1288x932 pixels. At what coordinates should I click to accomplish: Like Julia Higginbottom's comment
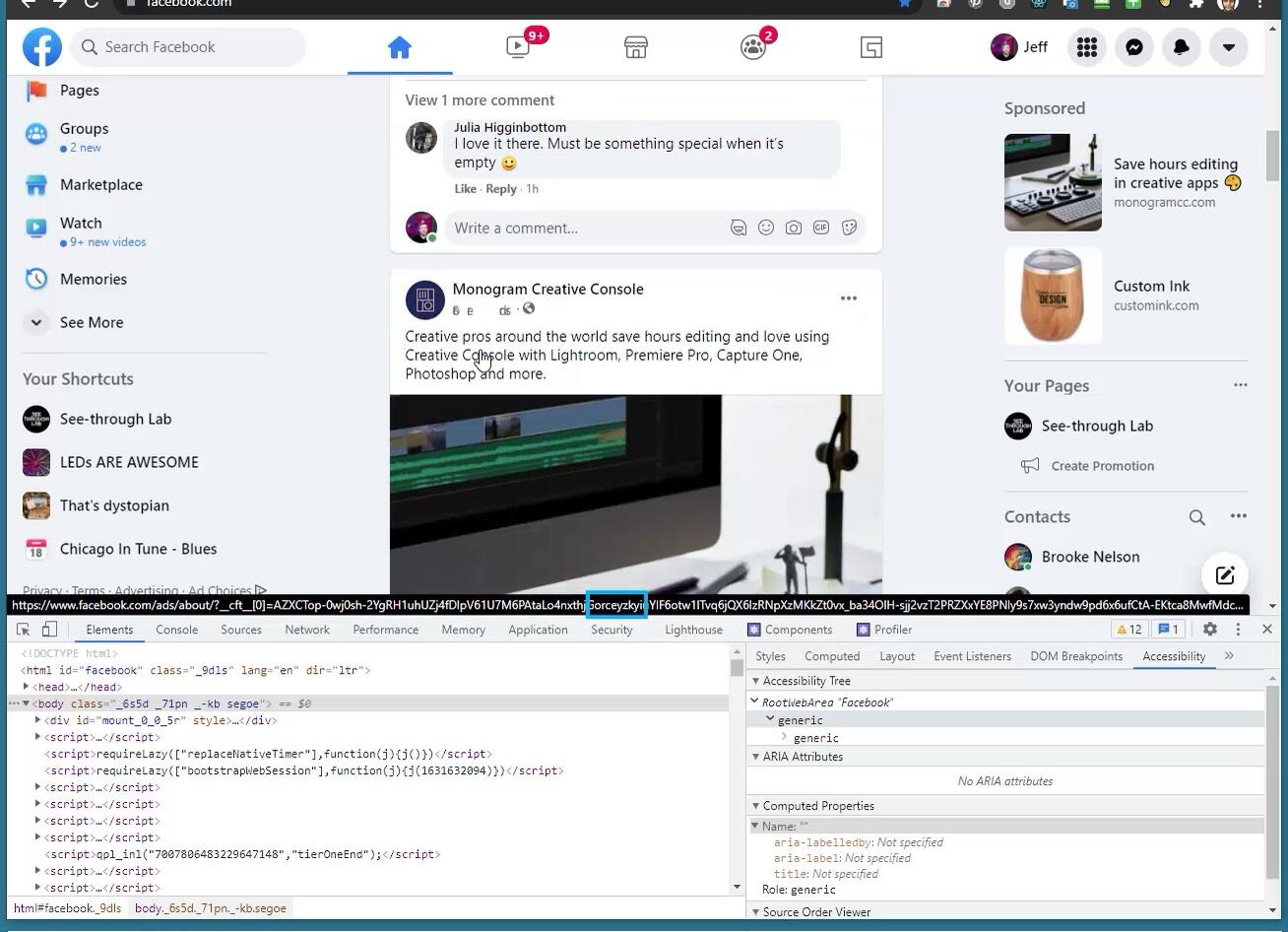click(465, 189)
